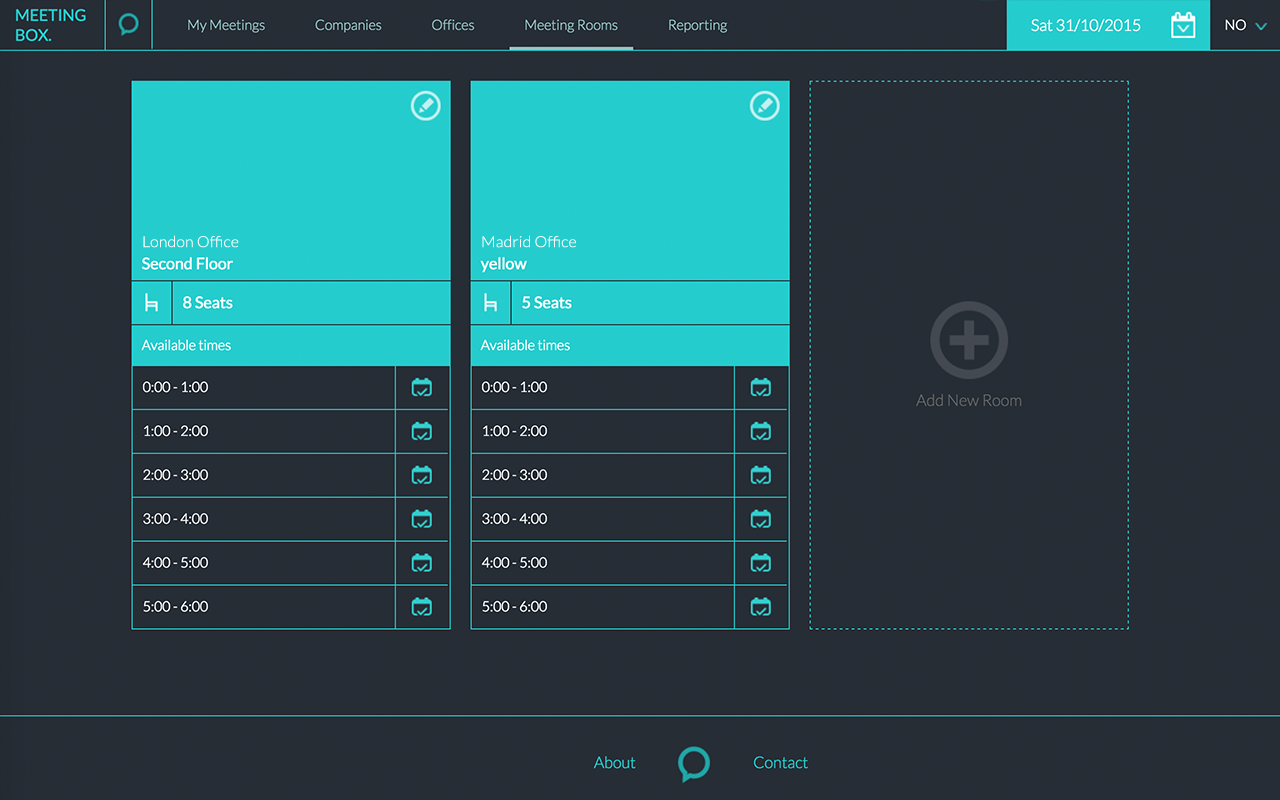Book 0:00 - 1:00 slot in yellow room

[x=761, y=387]
